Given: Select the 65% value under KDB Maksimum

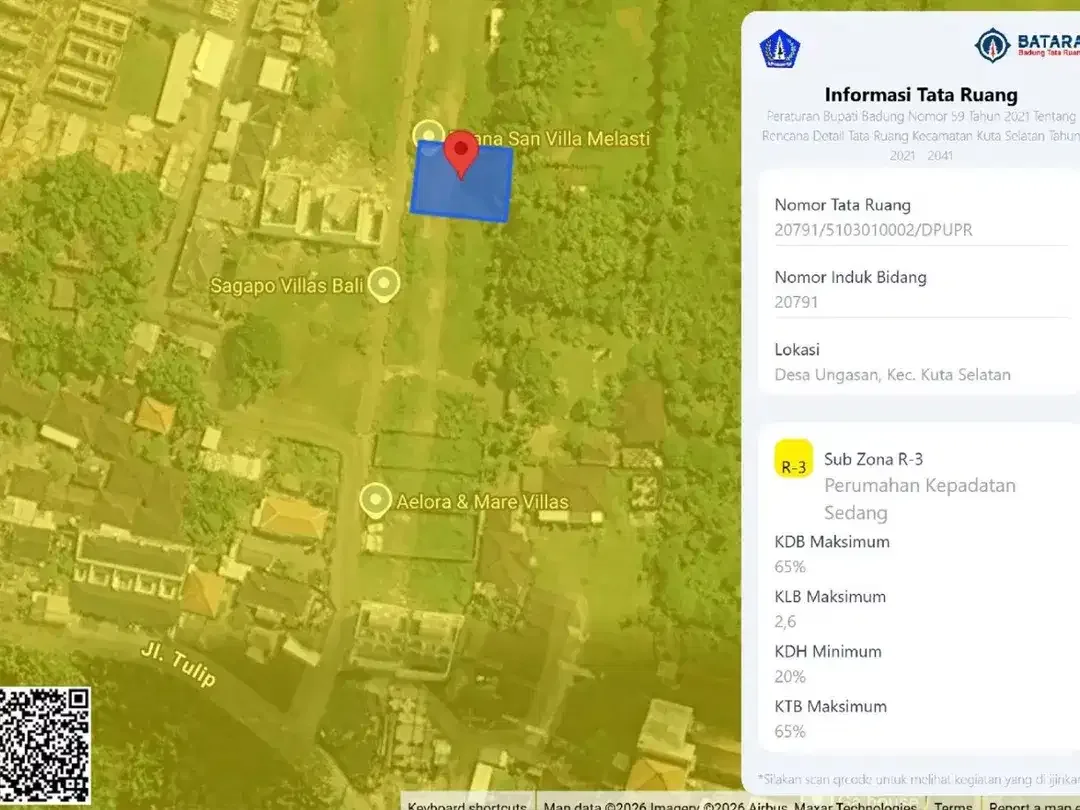Looking at the screenshot, I should [790, 566].
